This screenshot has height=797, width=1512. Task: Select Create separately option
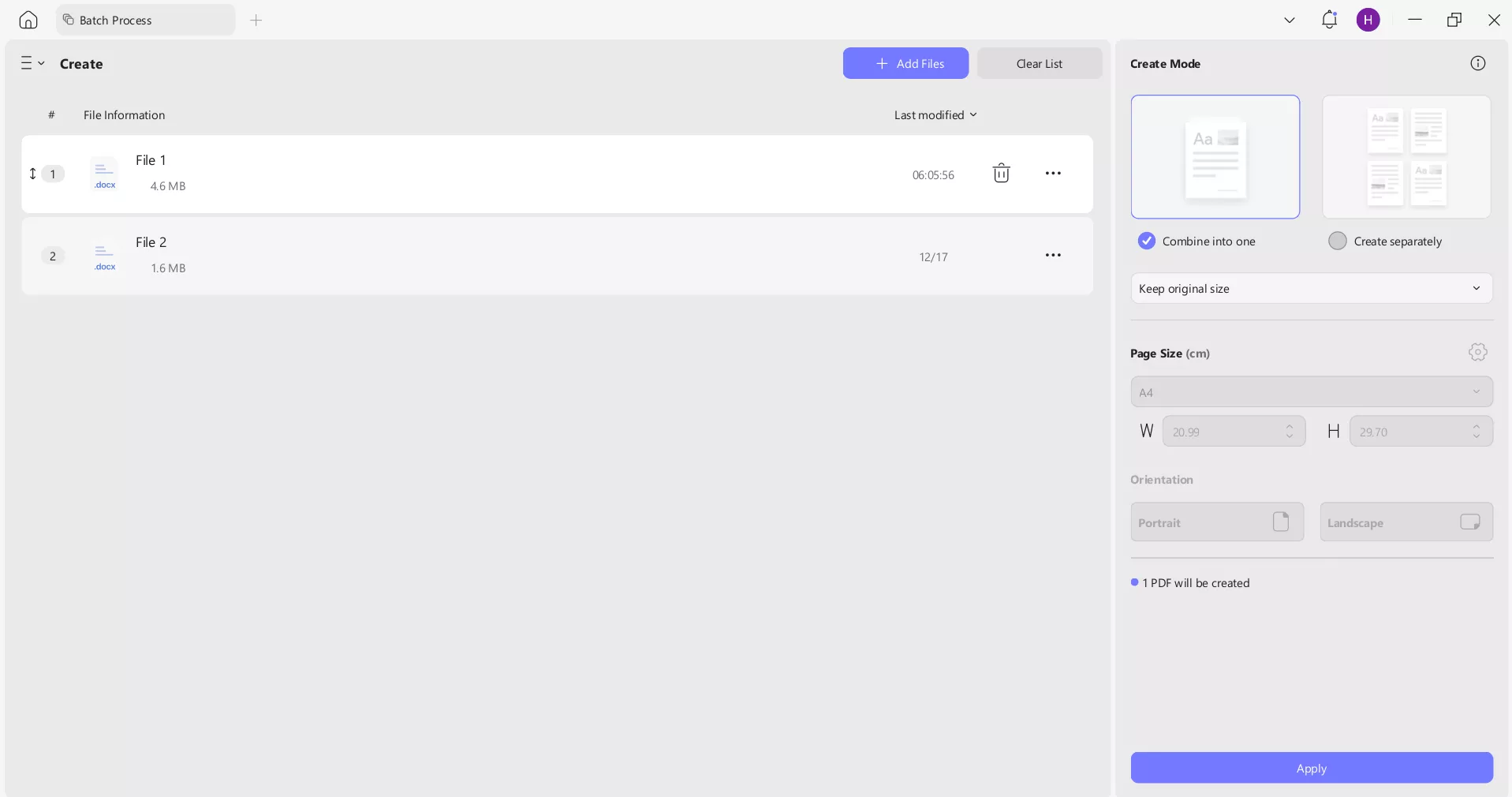(1338, 241)
